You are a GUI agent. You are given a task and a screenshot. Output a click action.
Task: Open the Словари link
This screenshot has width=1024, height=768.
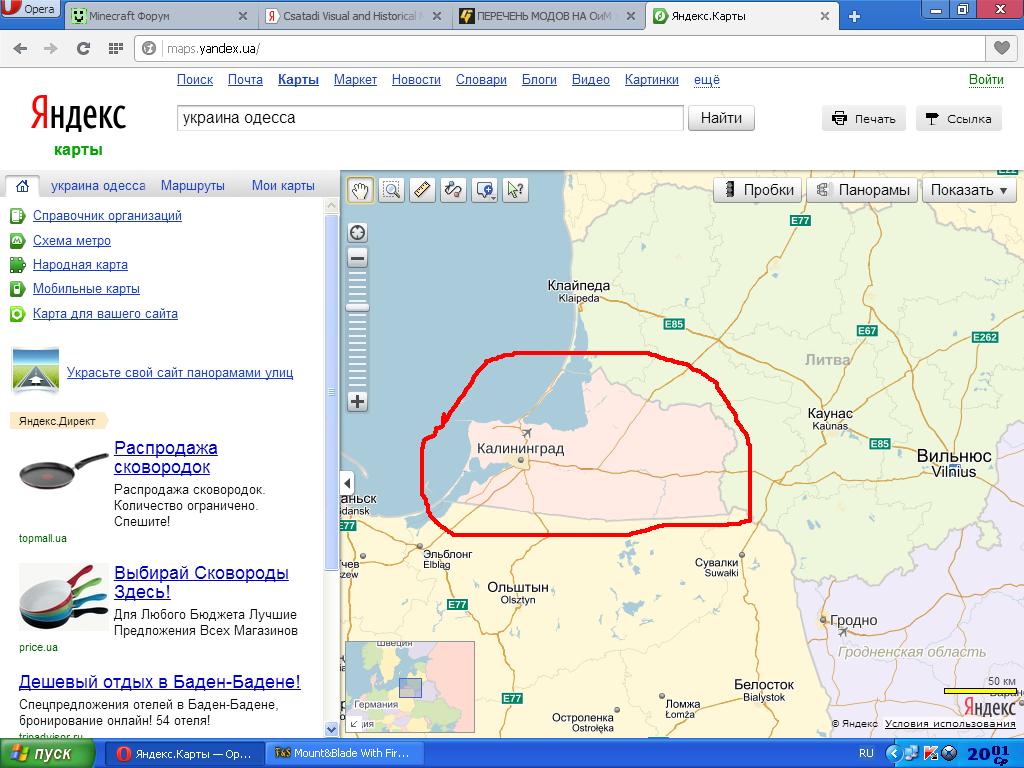tap(481, 80)
